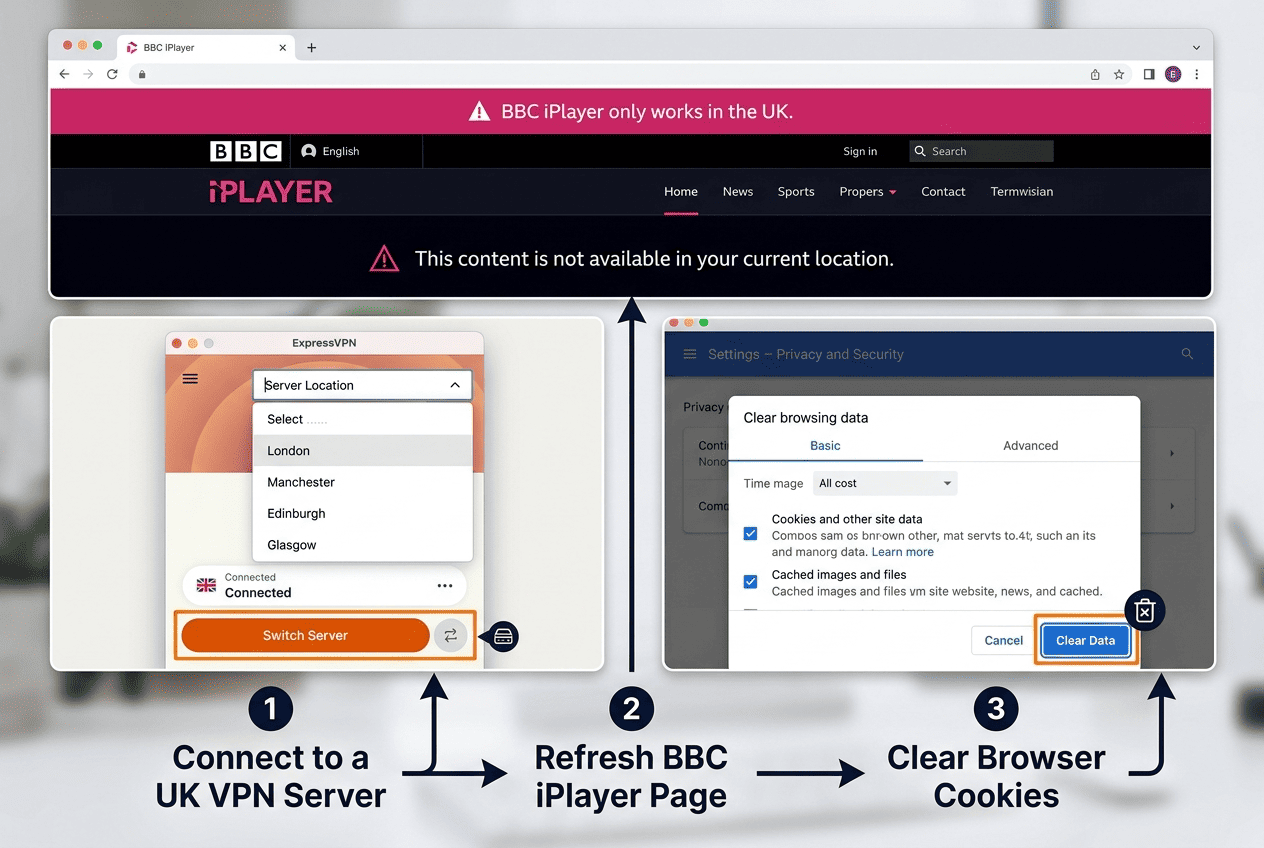
Task: Click the Settings search magnifier icon
Action: point(1187,354)
